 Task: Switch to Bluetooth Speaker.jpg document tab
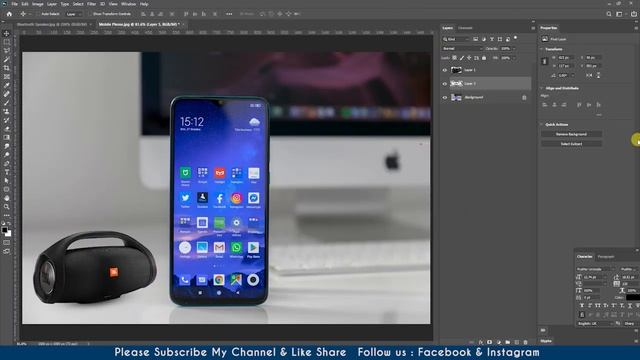coord(51,24)
